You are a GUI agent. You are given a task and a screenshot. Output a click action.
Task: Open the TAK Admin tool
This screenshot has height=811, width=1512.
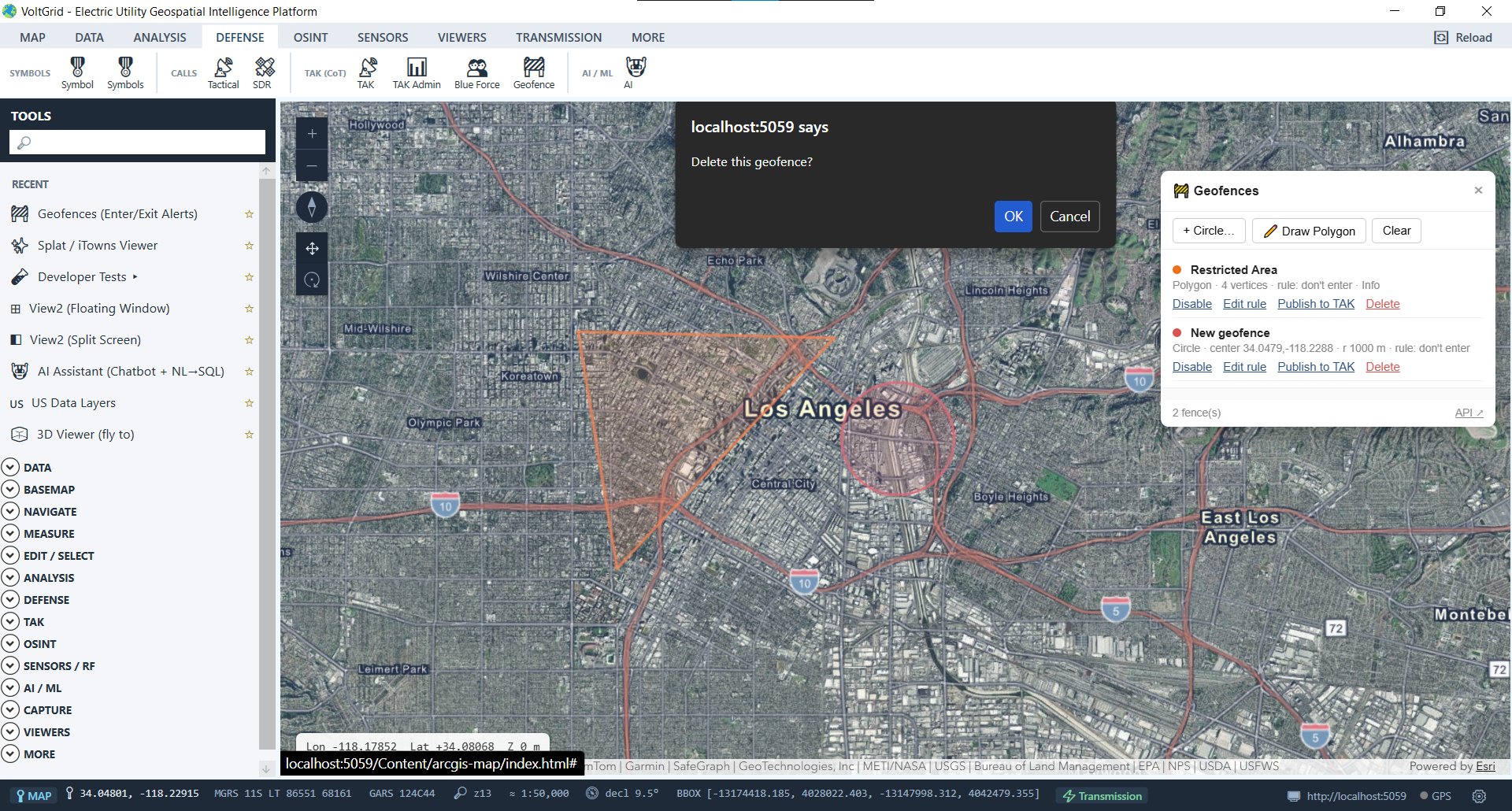[417, 72]
